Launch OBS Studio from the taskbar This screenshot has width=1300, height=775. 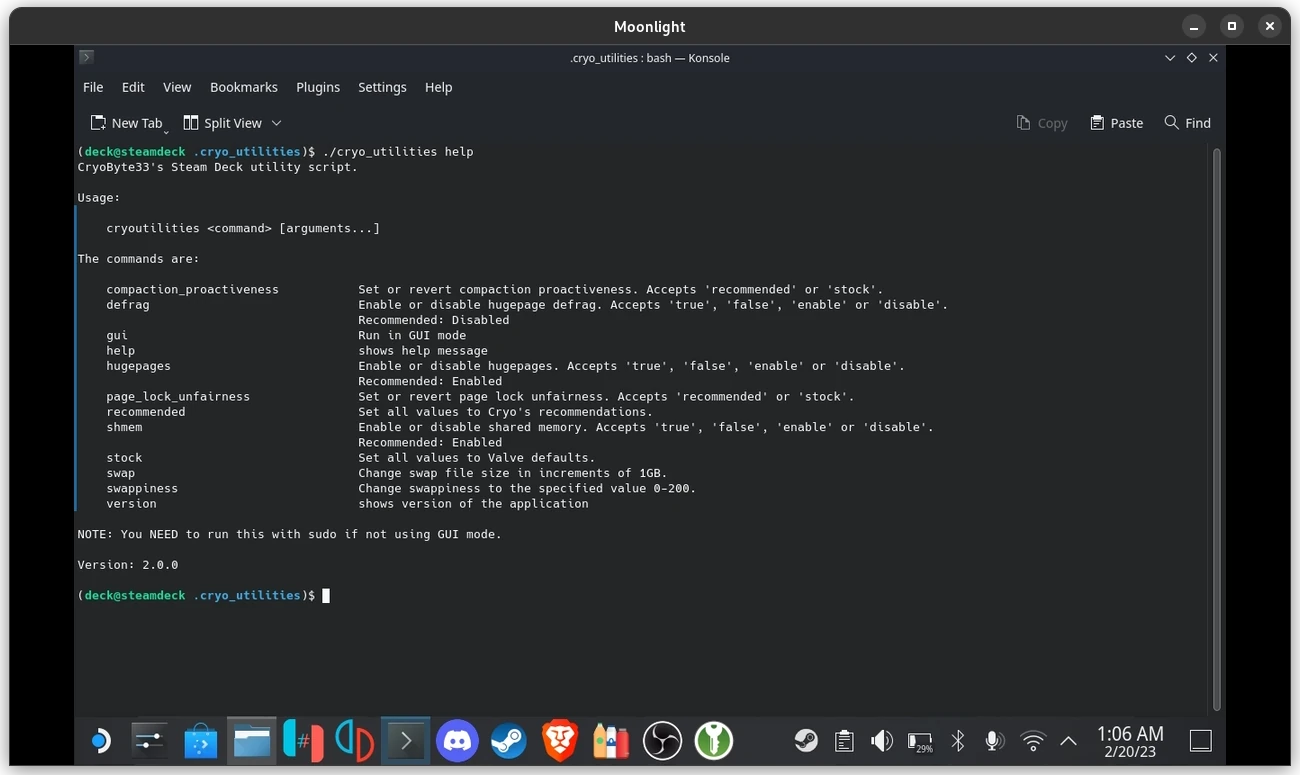click(x=662, y=741)
